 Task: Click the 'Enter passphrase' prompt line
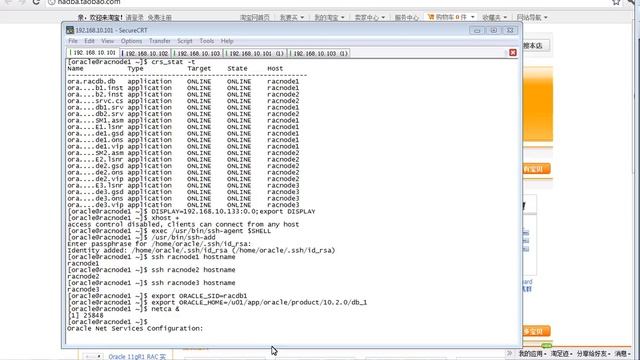coord(160,244)
